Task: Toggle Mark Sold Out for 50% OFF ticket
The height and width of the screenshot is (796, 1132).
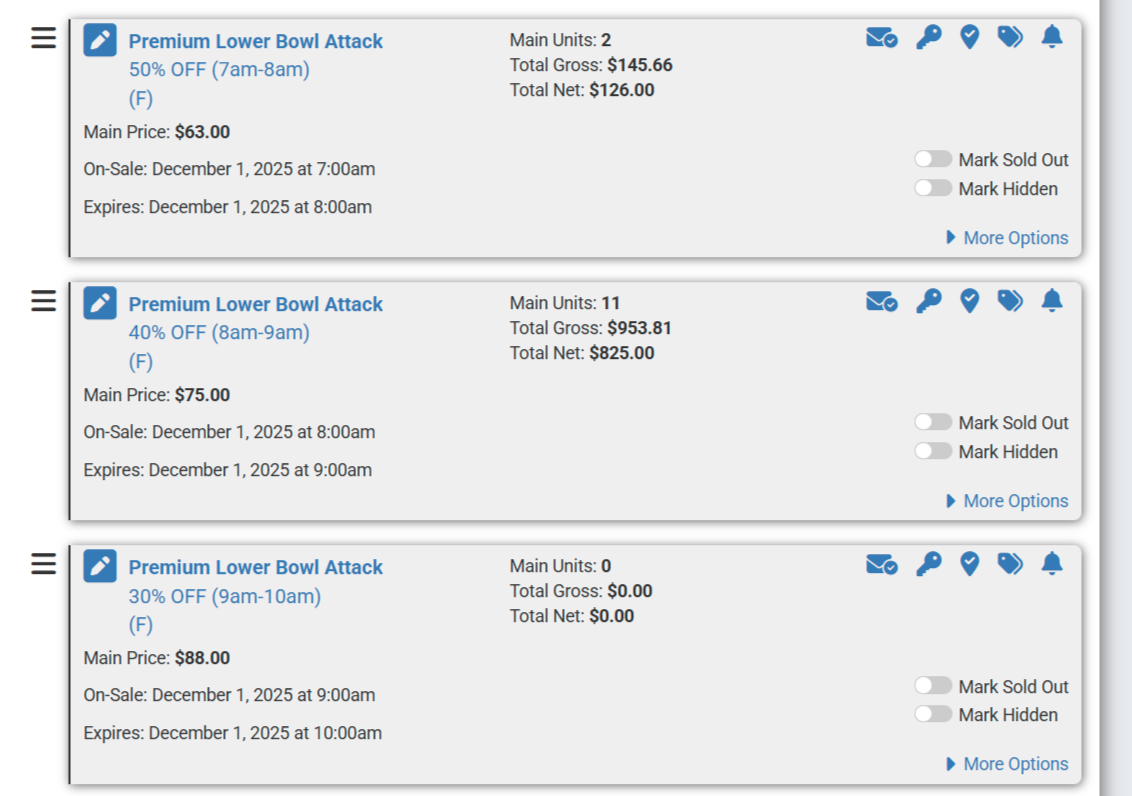Action: tap(933, 159)
